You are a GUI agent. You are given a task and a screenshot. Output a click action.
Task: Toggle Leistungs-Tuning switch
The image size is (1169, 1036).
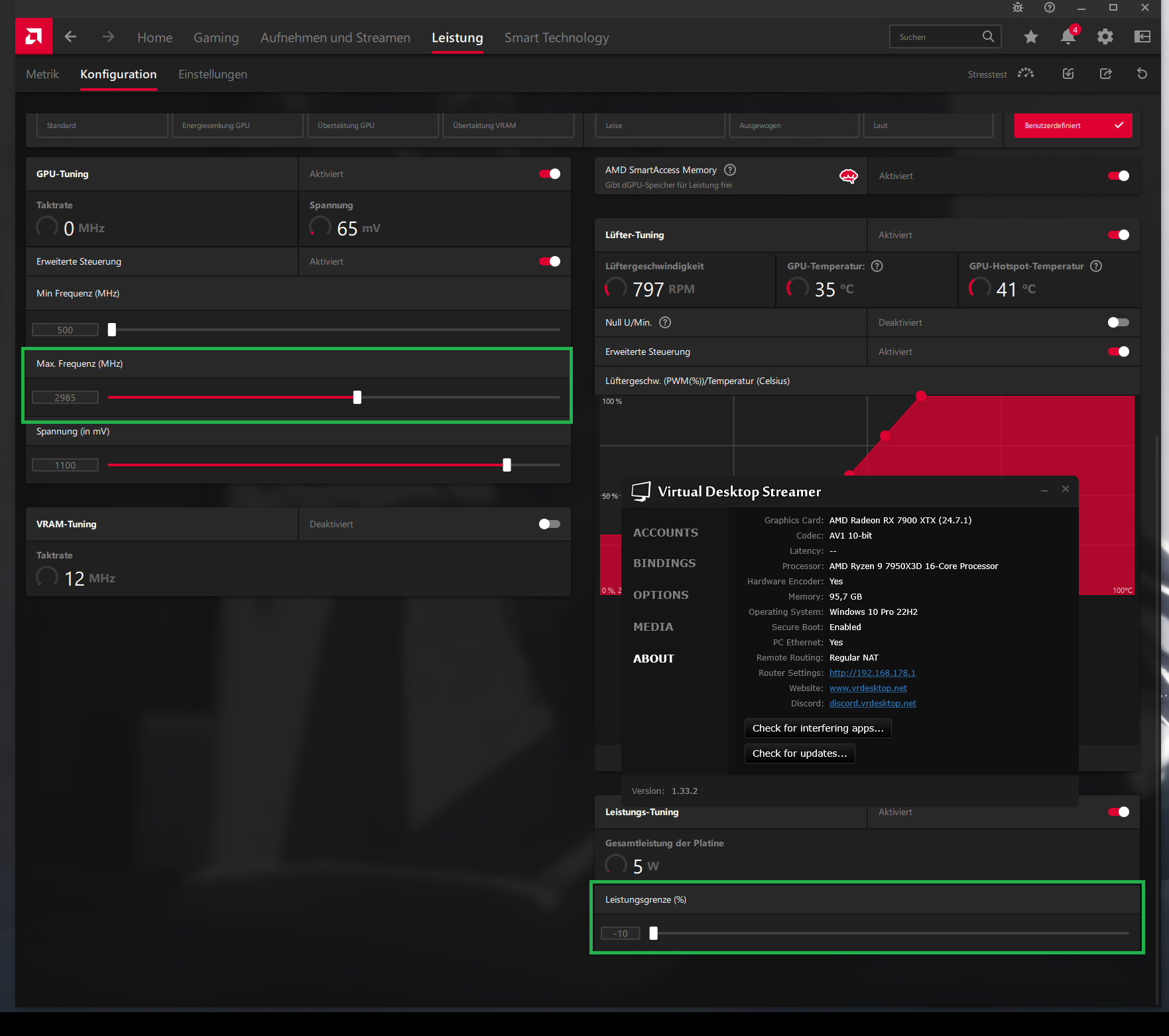pyautogui.click(x=1119, y=812)
